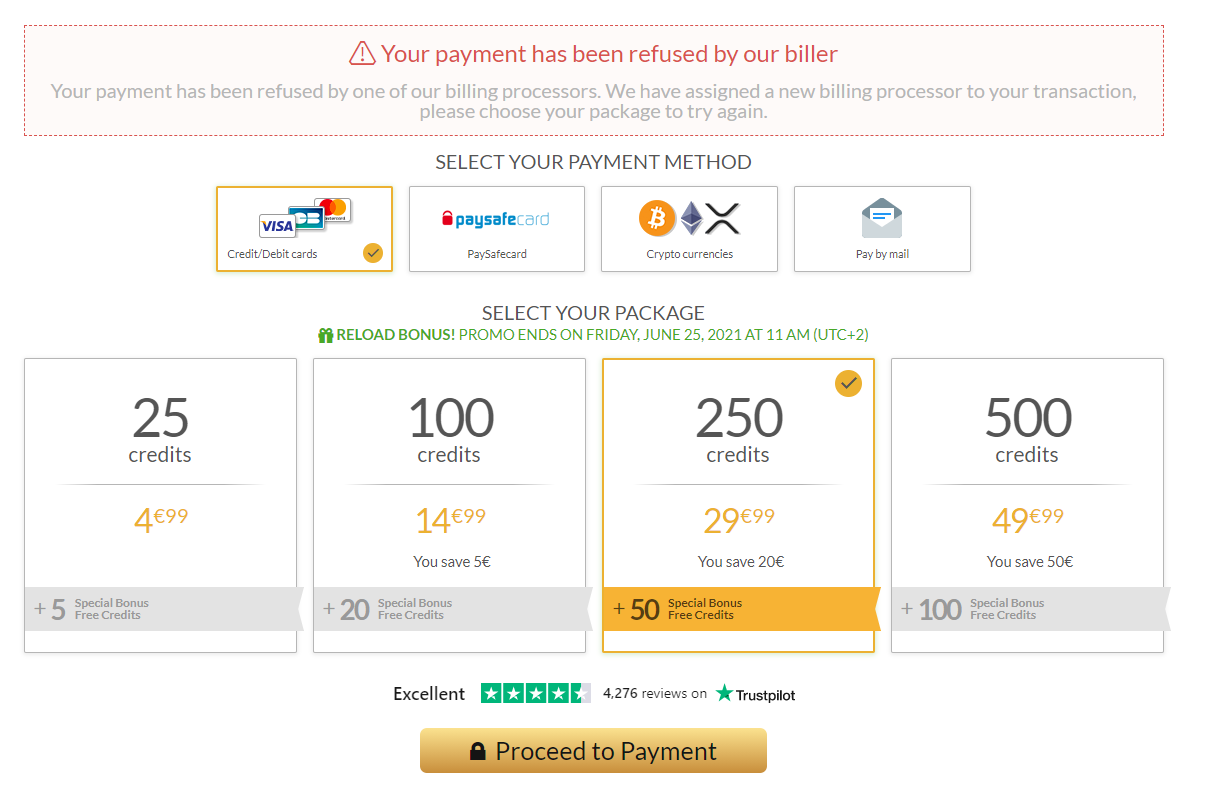This screenshot has height=792, width=1211.
Task: Click the 250 credits package checkmark
Action: pos(848,383)
